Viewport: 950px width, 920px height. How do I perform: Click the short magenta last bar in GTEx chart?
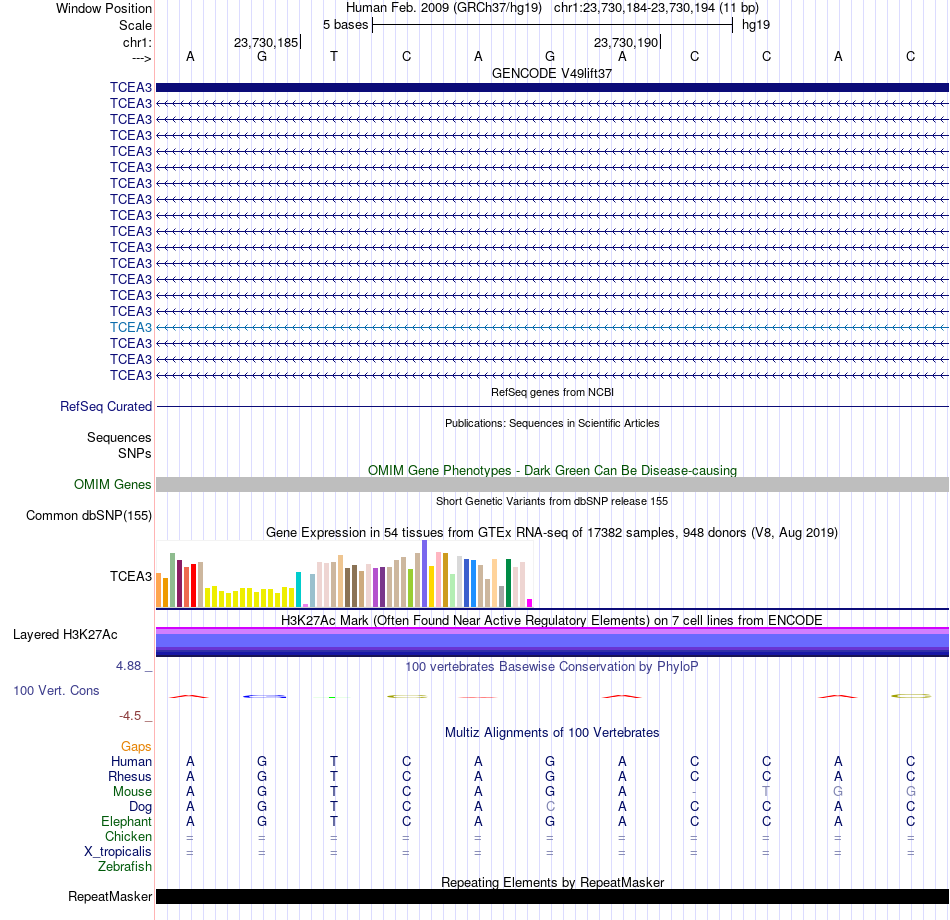530,603
